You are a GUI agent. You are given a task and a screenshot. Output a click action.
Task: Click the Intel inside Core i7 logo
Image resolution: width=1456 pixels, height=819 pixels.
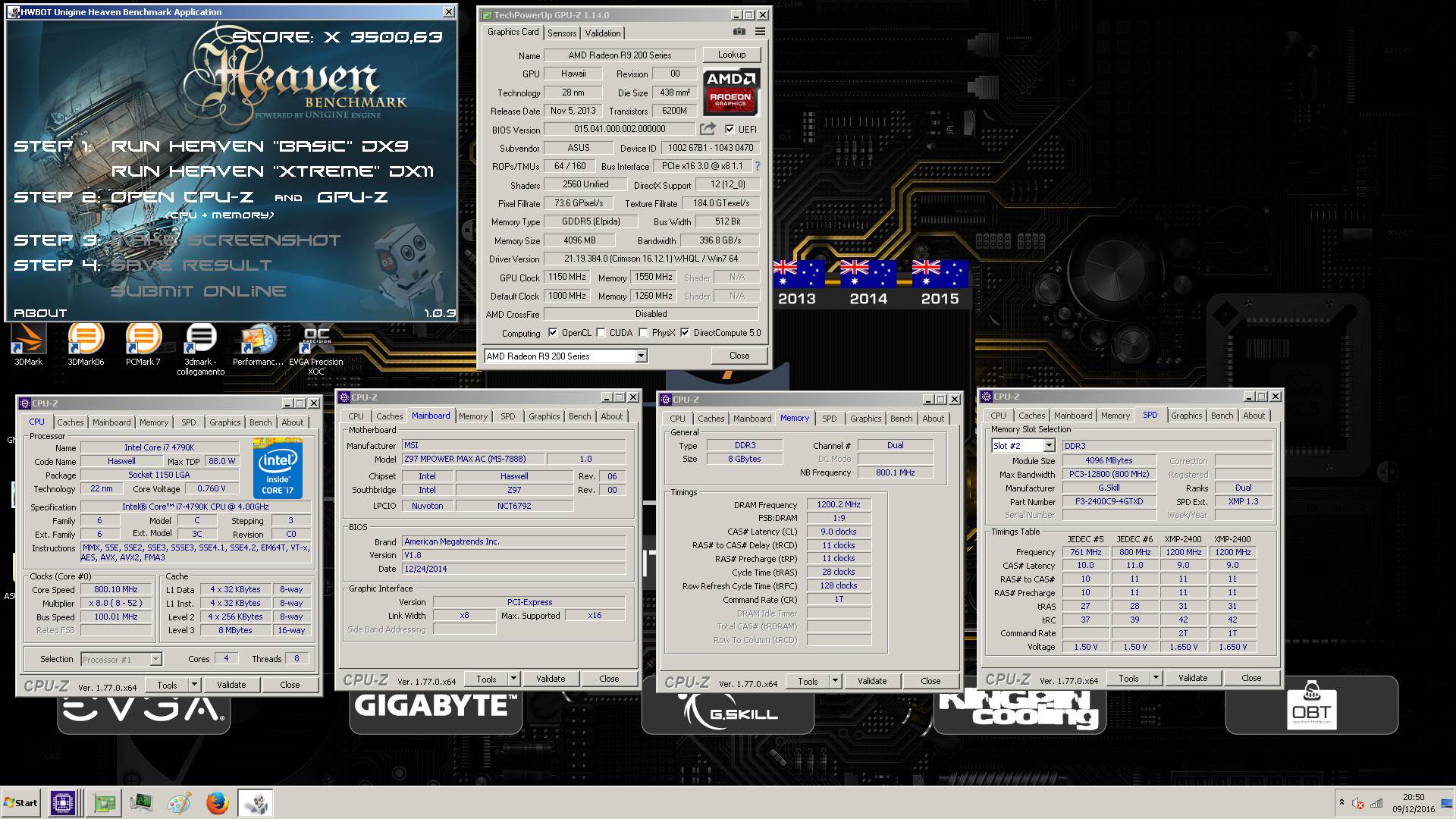(x=278, y=469)
